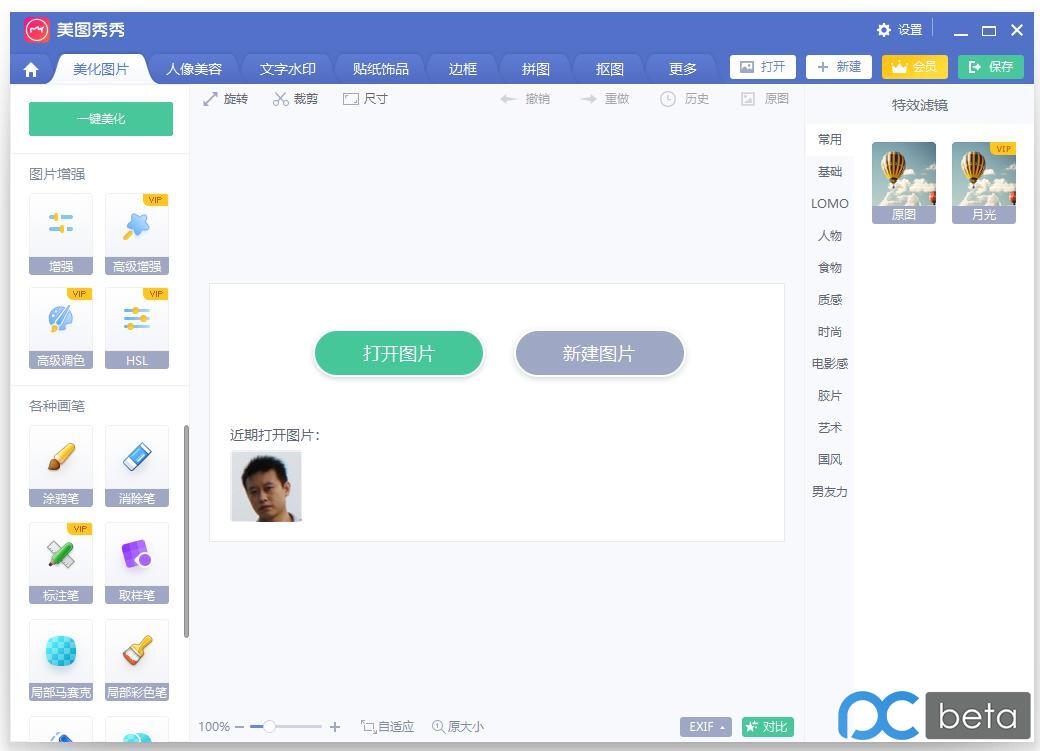Screen dimensions: 1040x751
Task: Select the 基础 filter category
Action: click(x=829, y=172)
